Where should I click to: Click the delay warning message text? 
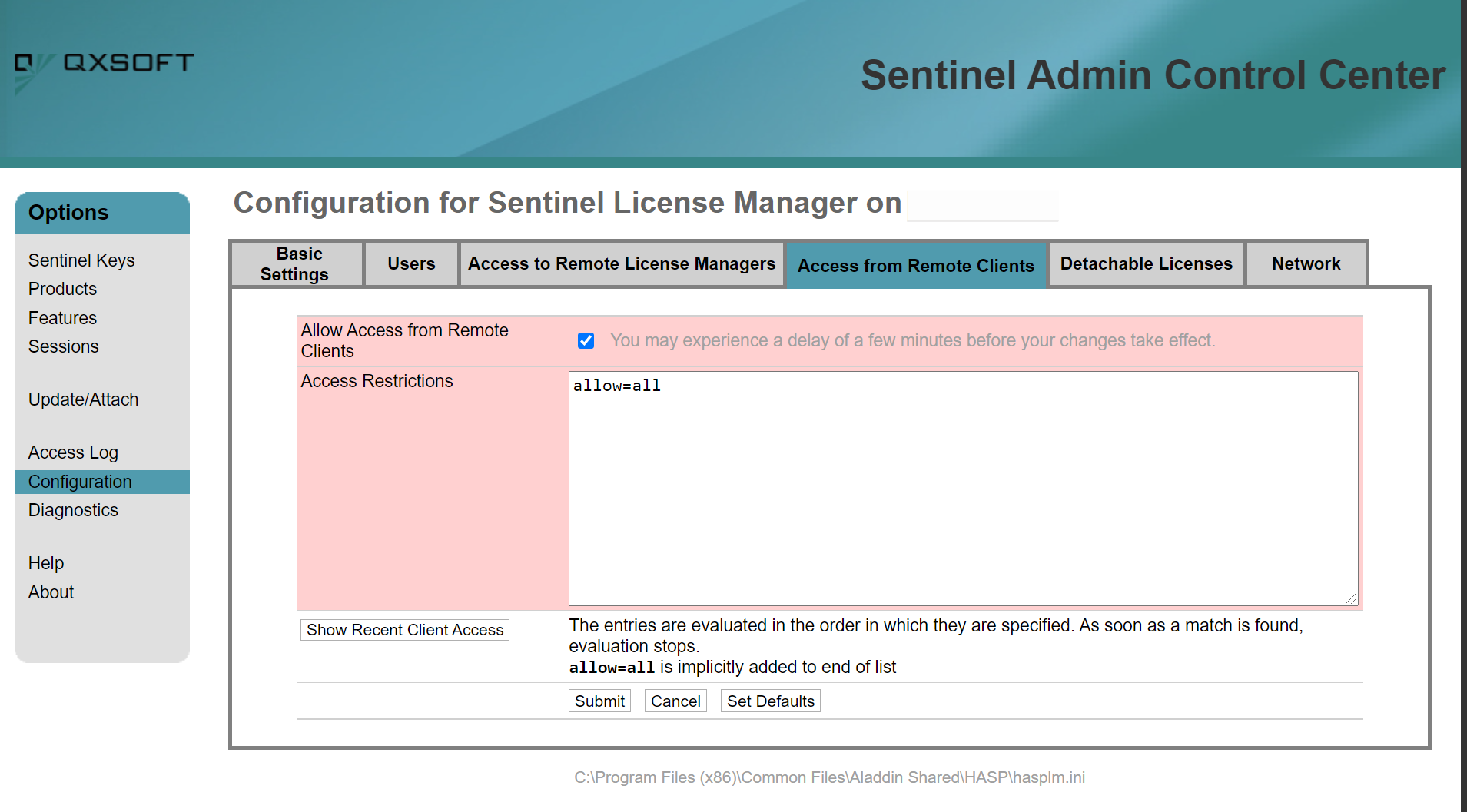click(913, 340)
